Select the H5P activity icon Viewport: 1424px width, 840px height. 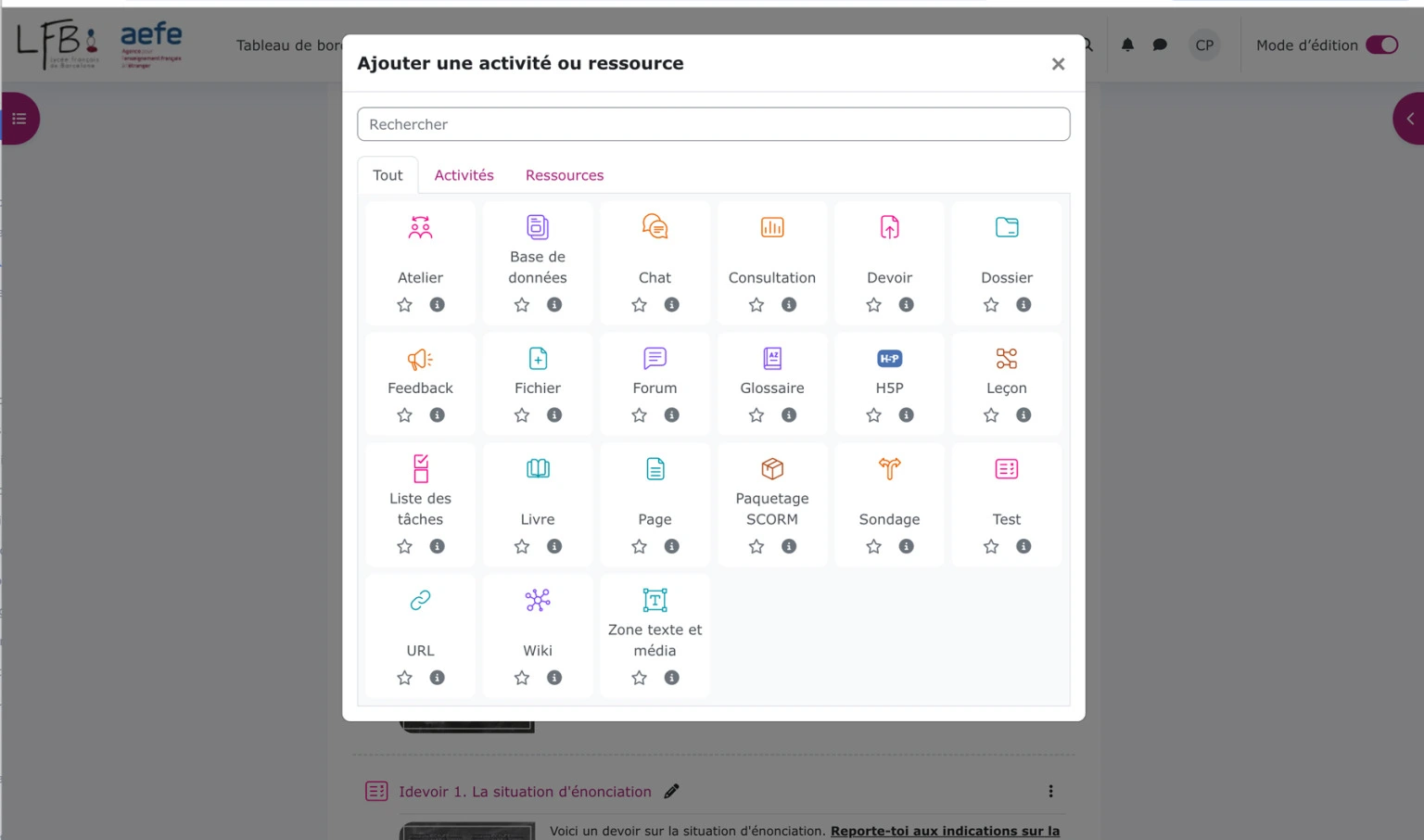tap(889, 358)
